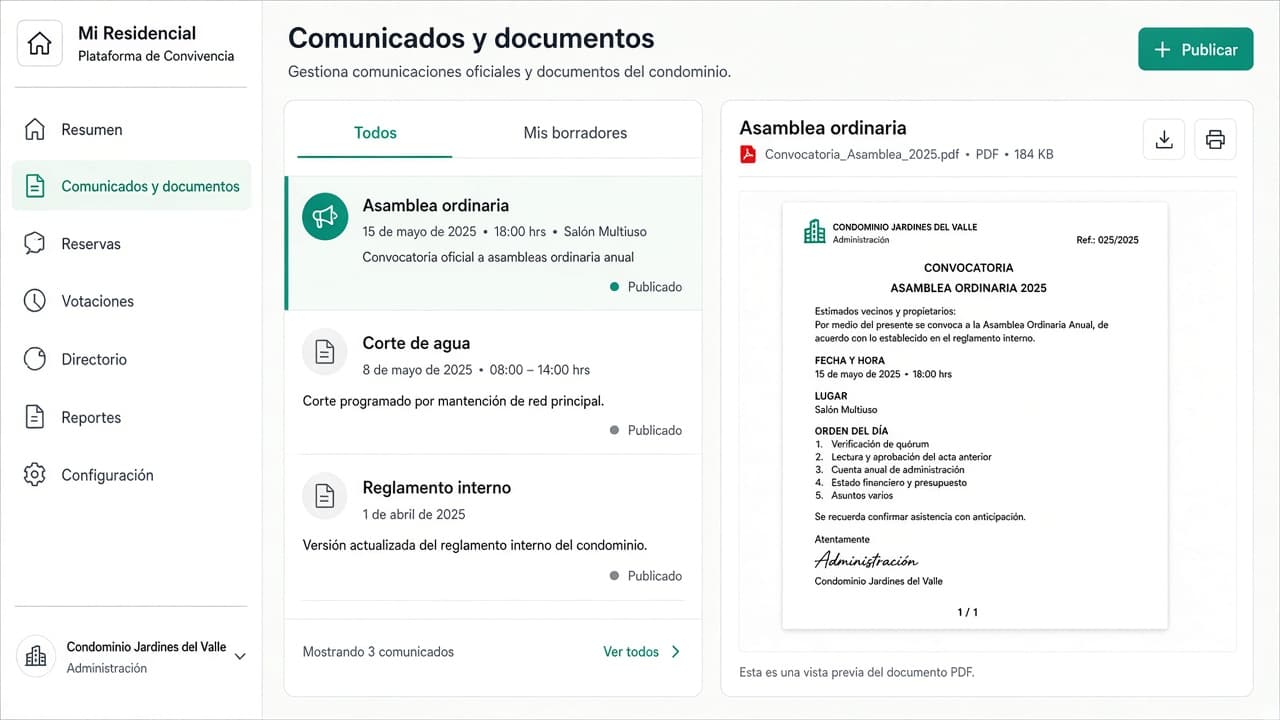Click the Ref.: 025/2025 text in preview
Image resolution: width=1280 pixels, height=720 pixels.
1107,240
